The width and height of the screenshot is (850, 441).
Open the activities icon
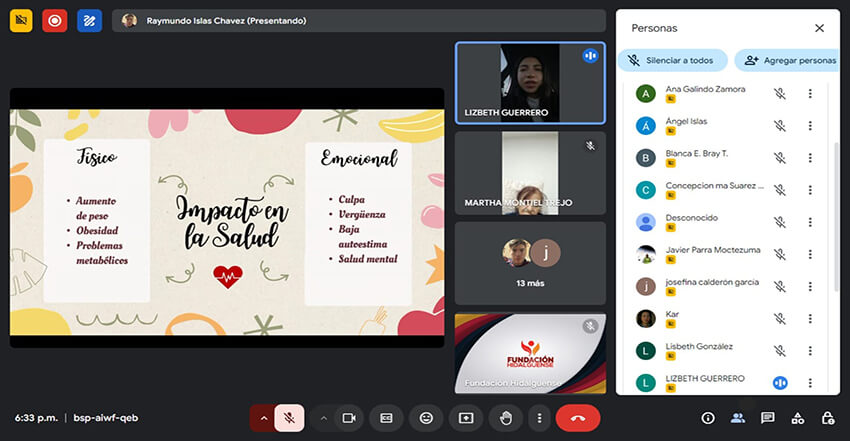[798, 417]
